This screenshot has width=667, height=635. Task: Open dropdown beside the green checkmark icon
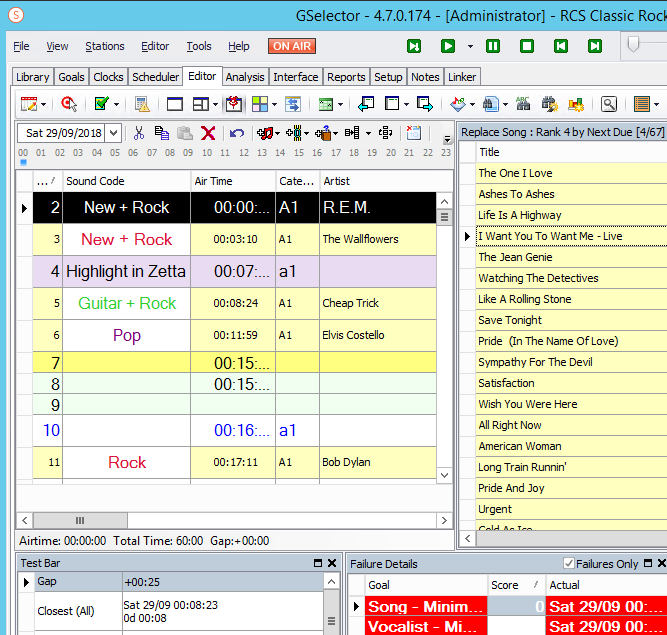(x=116, y=104)
